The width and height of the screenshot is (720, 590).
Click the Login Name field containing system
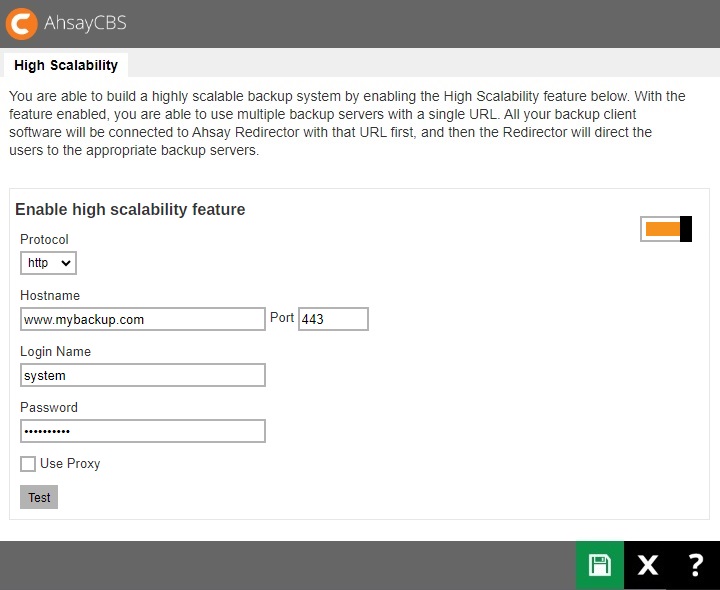pyautogui.click(x=142, y=375)
